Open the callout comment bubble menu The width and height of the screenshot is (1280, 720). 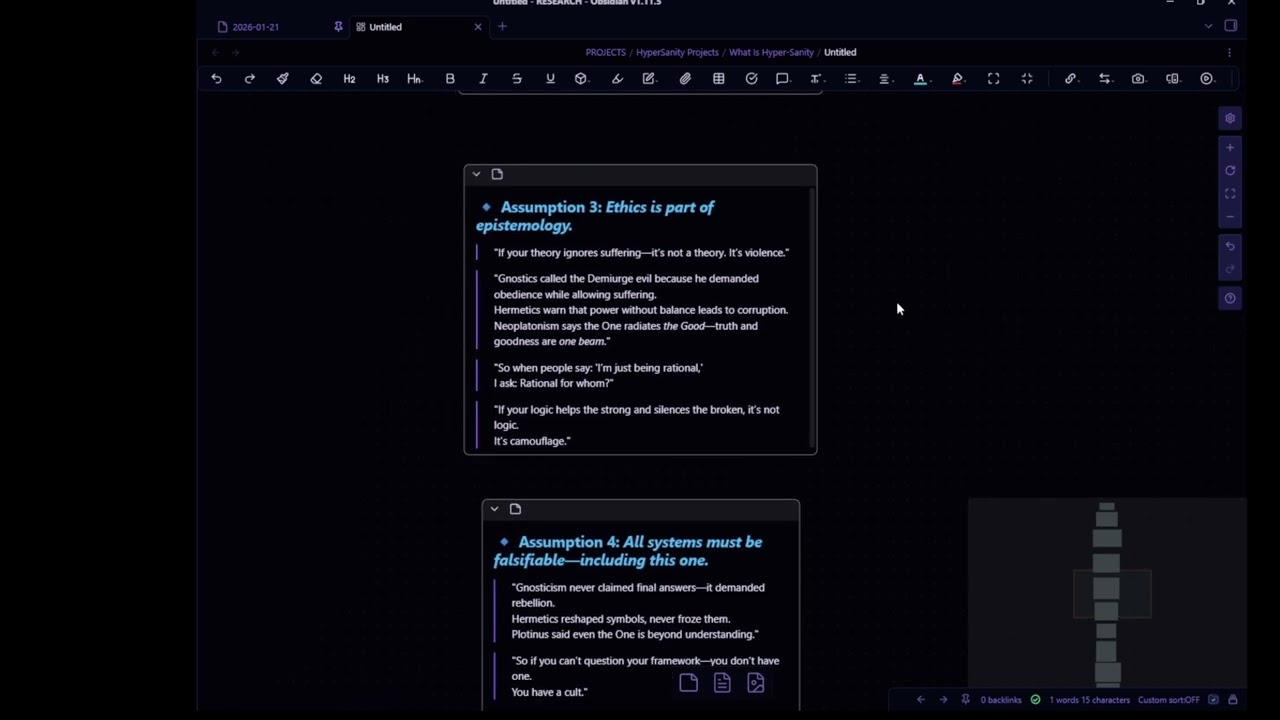[x=784, y=79]
